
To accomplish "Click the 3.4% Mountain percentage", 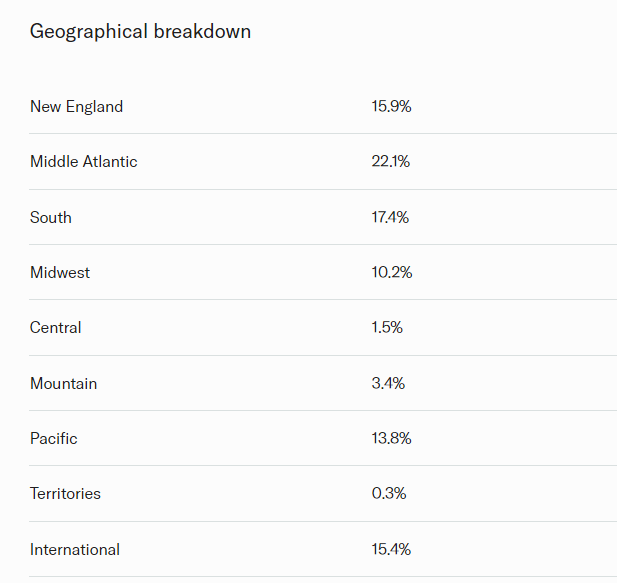I will (388, 383).
